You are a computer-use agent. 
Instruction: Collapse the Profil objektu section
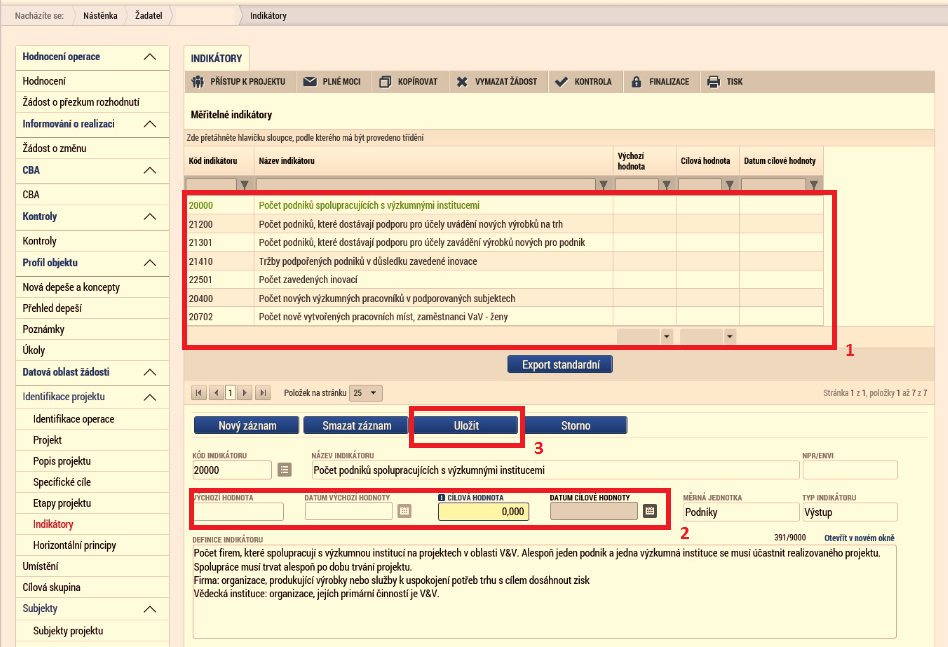(150, 263)
